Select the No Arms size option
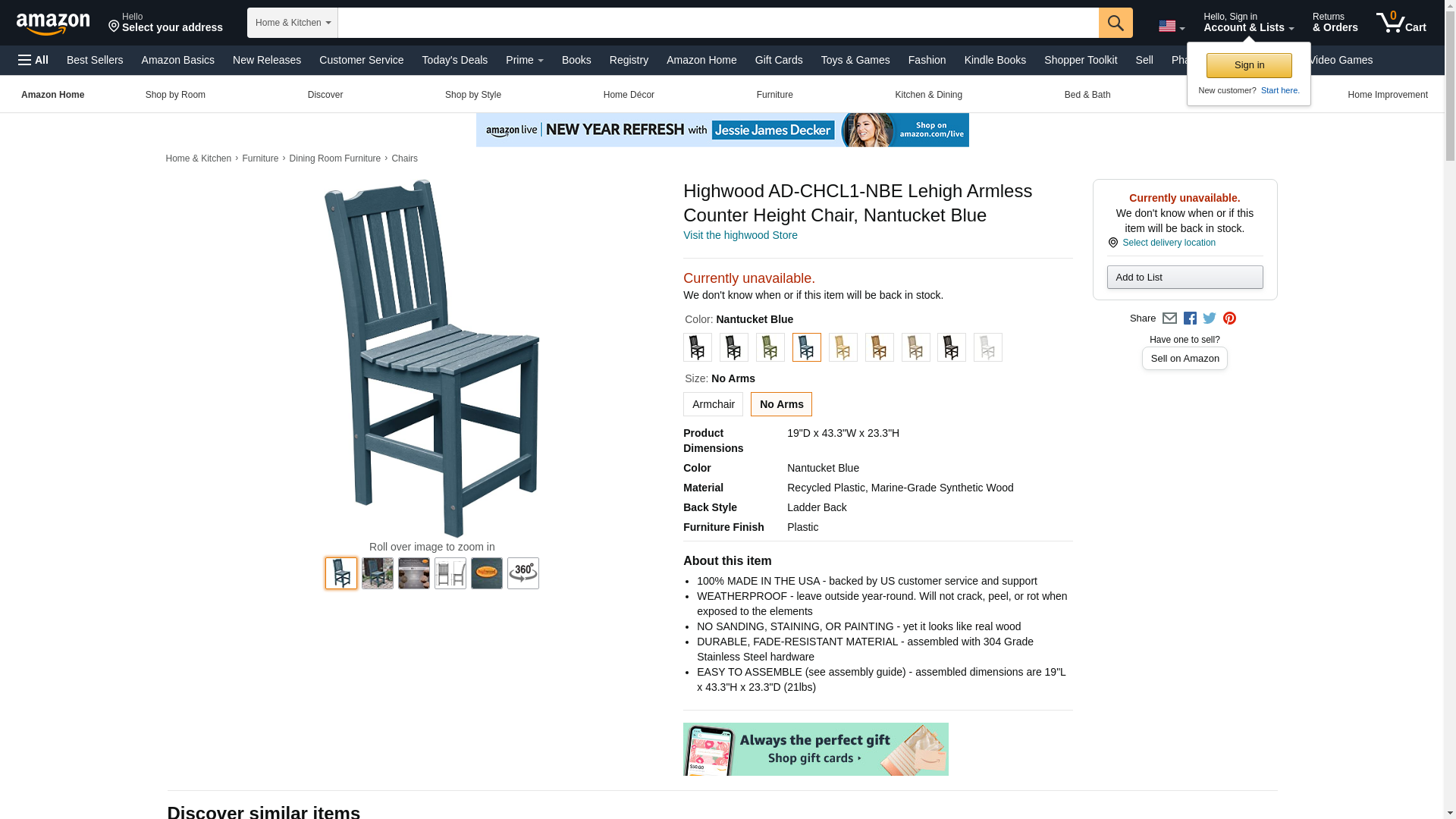1456x819 pixels. pyautogui.click(x=781, y=404)
